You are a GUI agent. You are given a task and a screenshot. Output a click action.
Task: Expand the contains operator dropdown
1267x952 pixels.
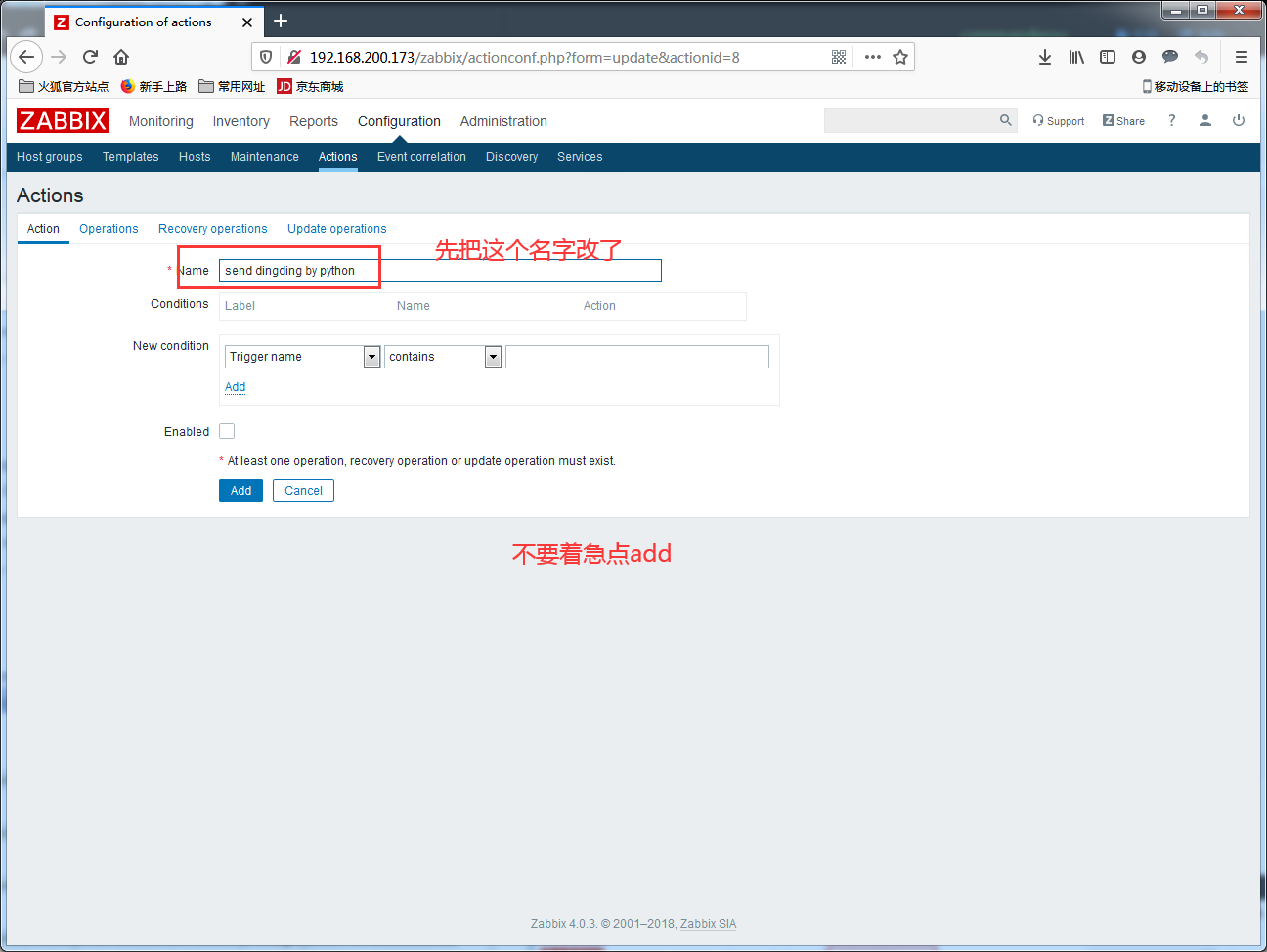click(494, 357)
